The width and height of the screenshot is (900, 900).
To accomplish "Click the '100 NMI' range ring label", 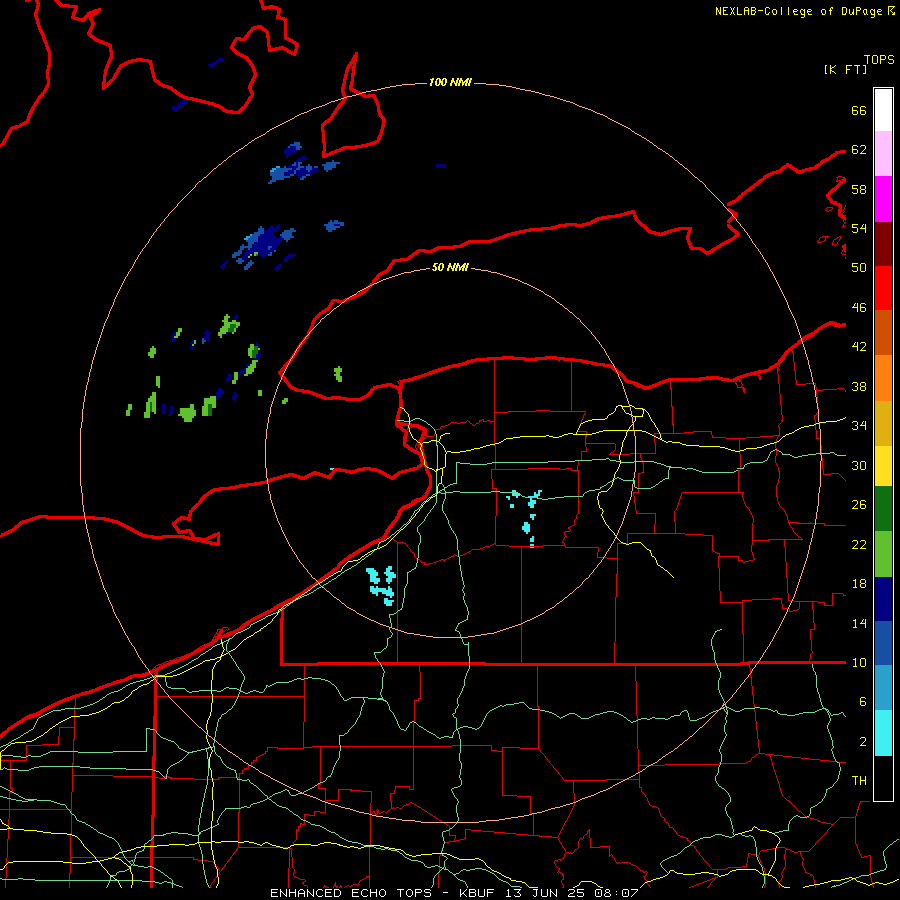I will tap(450, 83).
